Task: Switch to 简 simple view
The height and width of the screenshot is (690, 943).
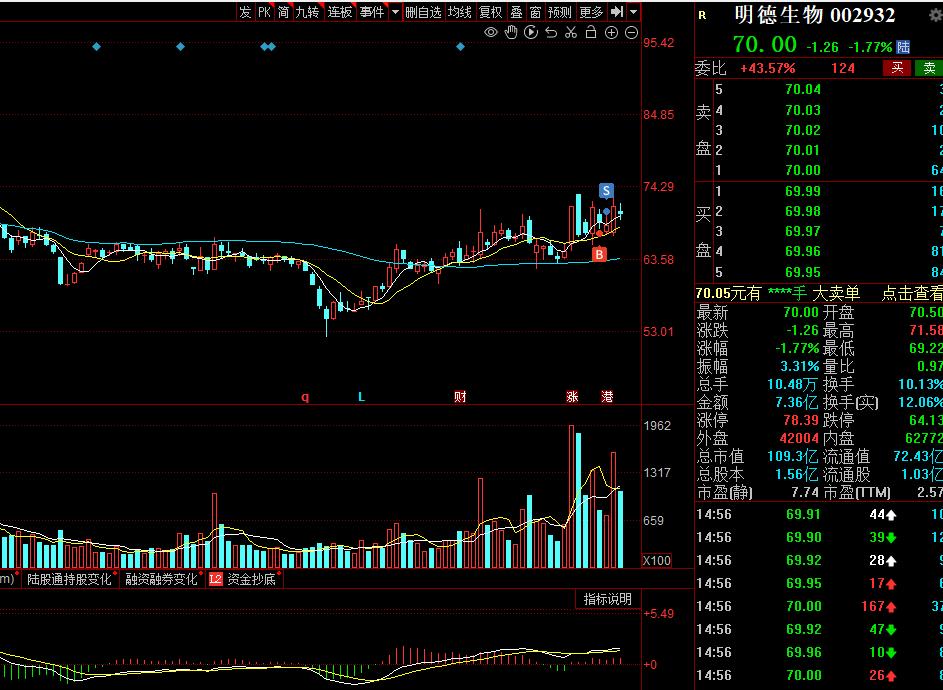Action: tap(284, 12)
